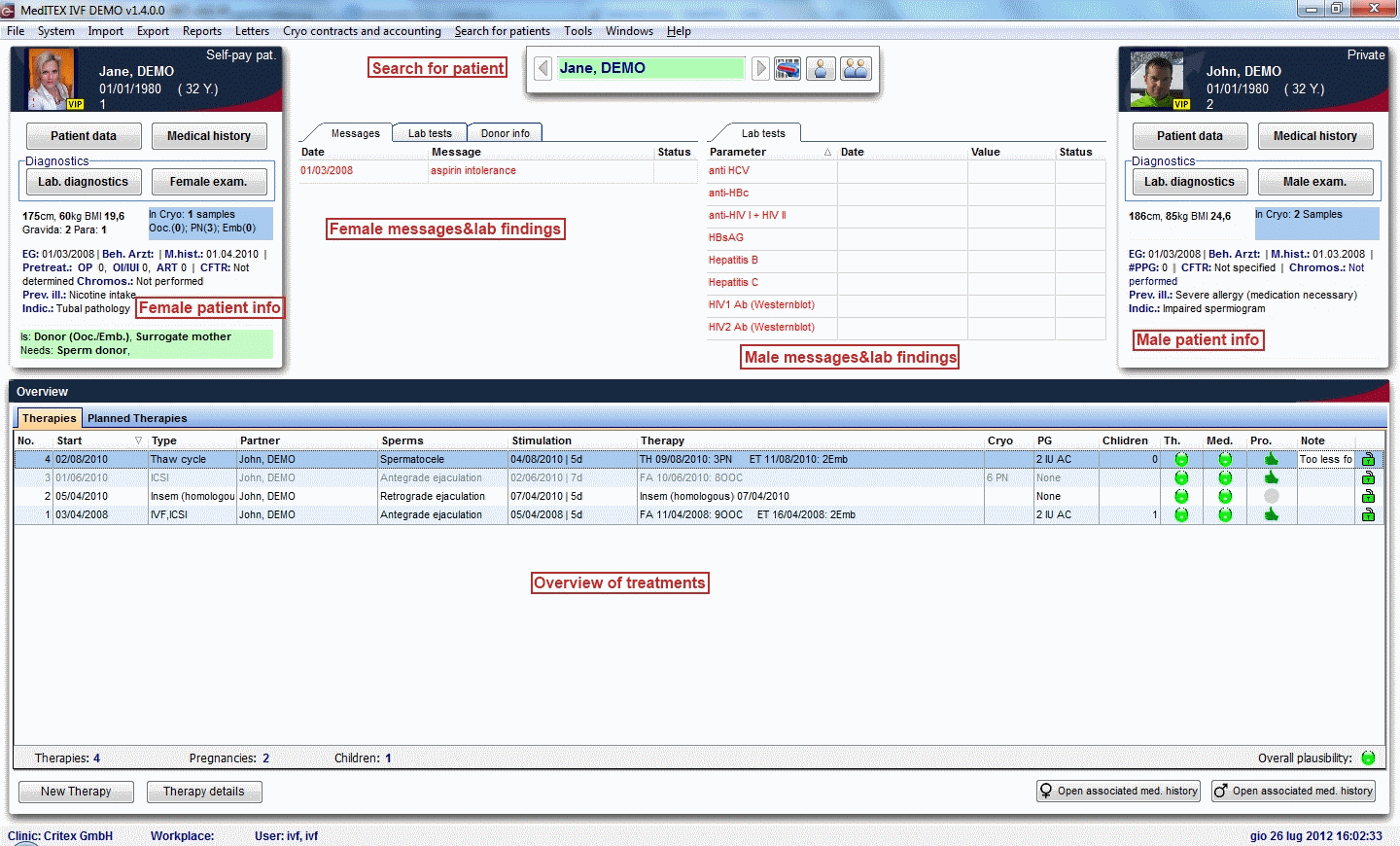
Task: Click Th. green indicator in 05/04/2010 row
Action: click(x=1181, y=496)
